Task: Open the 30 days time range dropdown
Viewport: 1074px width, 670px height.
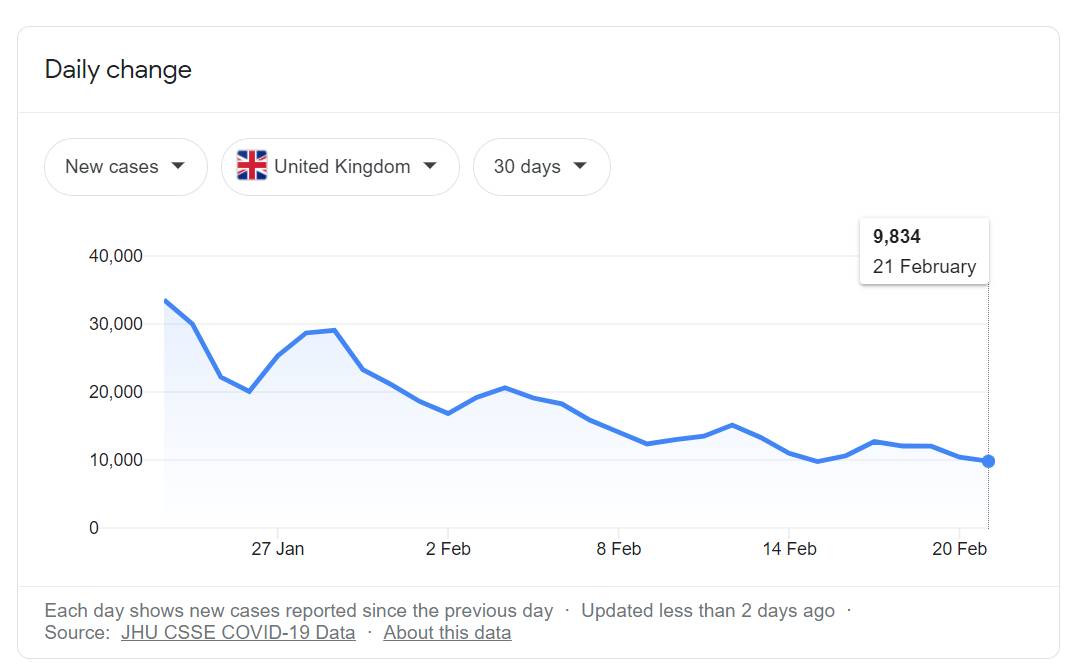Action: 541,167
